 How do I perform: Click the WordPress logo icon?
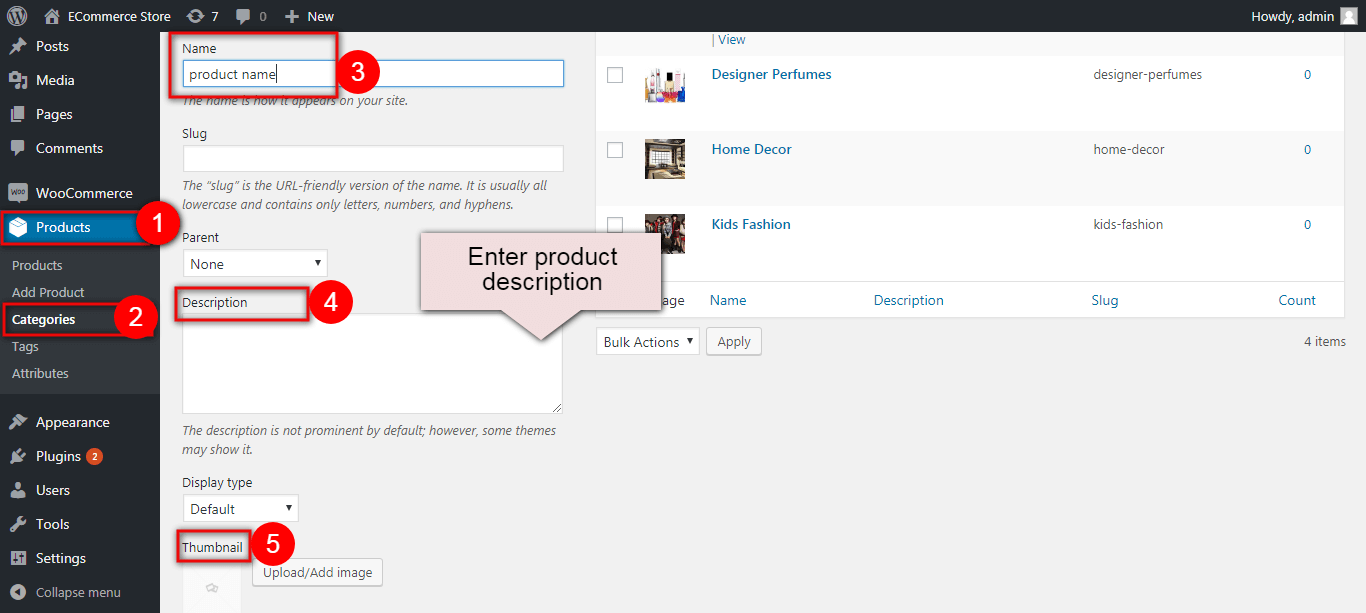(x=16, y=16)
